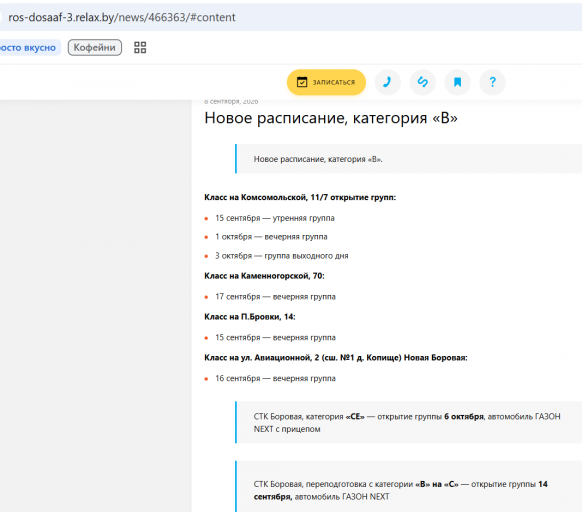582x512 pixels.
Task: Click the calendar icon inside Записаться
Action: tap(302, 82)
